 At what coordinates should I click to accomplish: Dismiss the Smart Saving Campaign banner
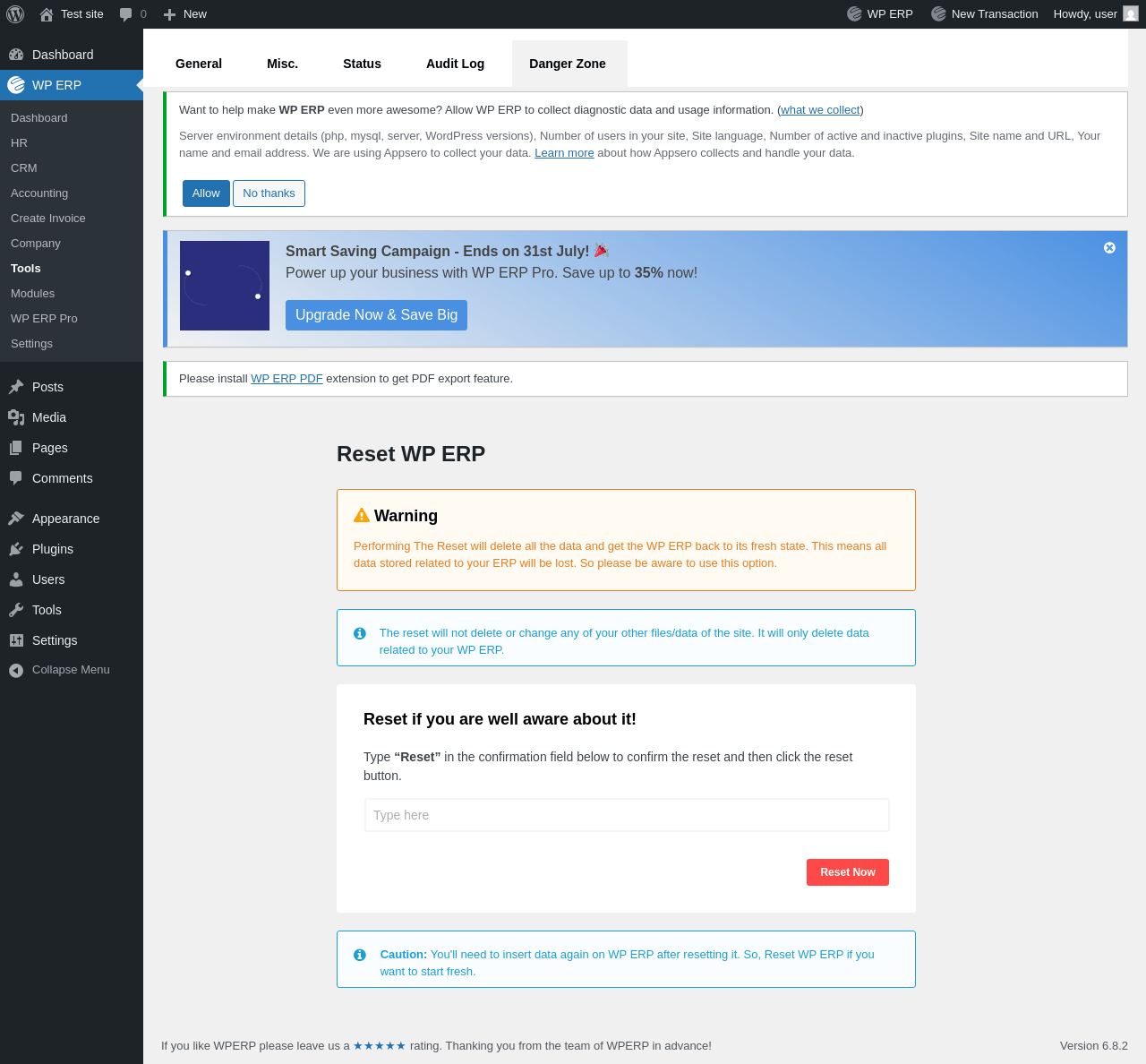(1109, 248)
